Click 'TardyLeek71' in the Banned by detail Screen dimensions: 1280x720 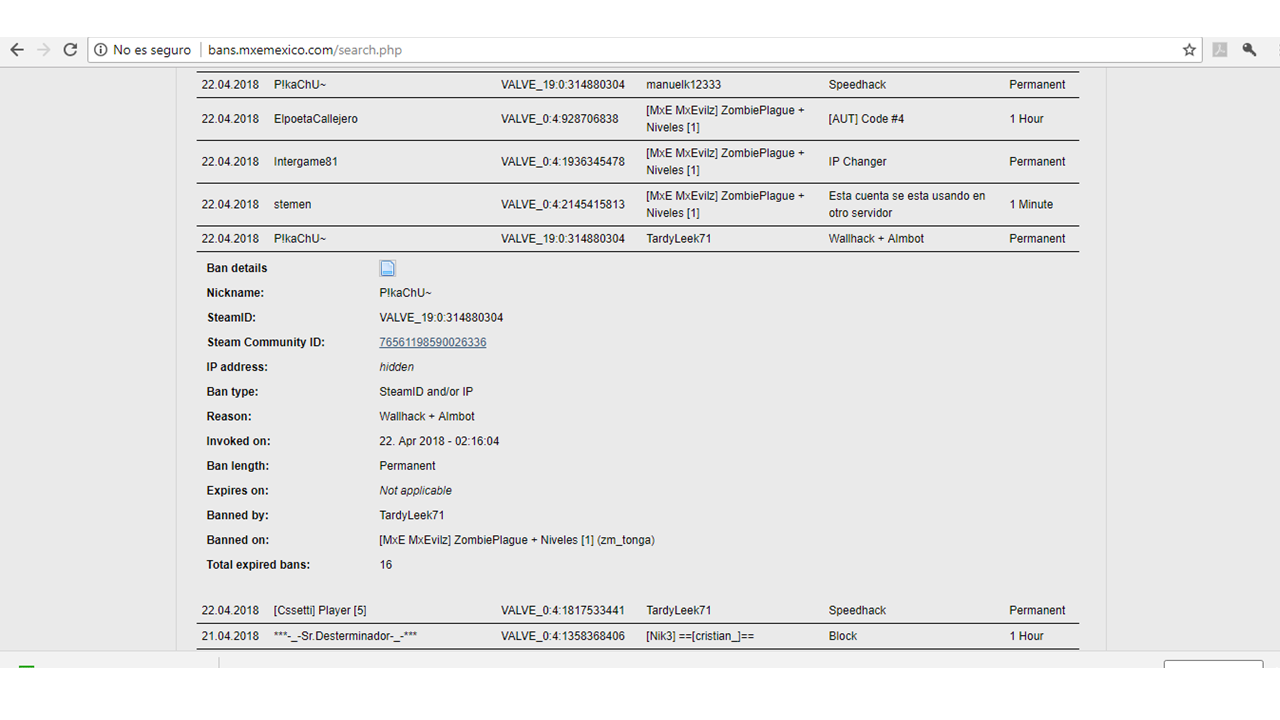pos(412,516)
